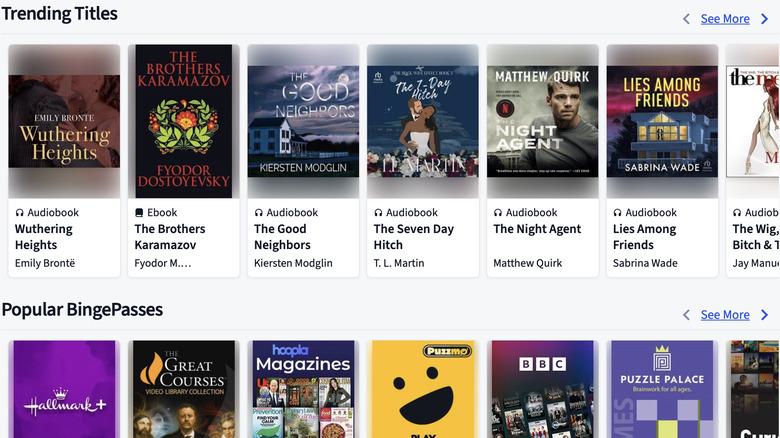The image size is (780, 438).
Task: Open See More for Popular BingePasses
Action: click(x=725, y=315)
